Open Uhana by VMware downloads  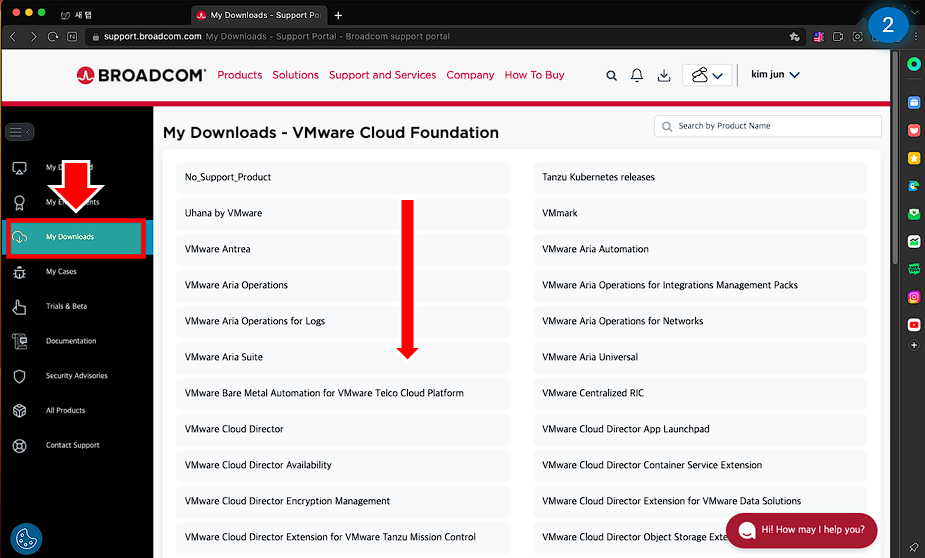343,214
